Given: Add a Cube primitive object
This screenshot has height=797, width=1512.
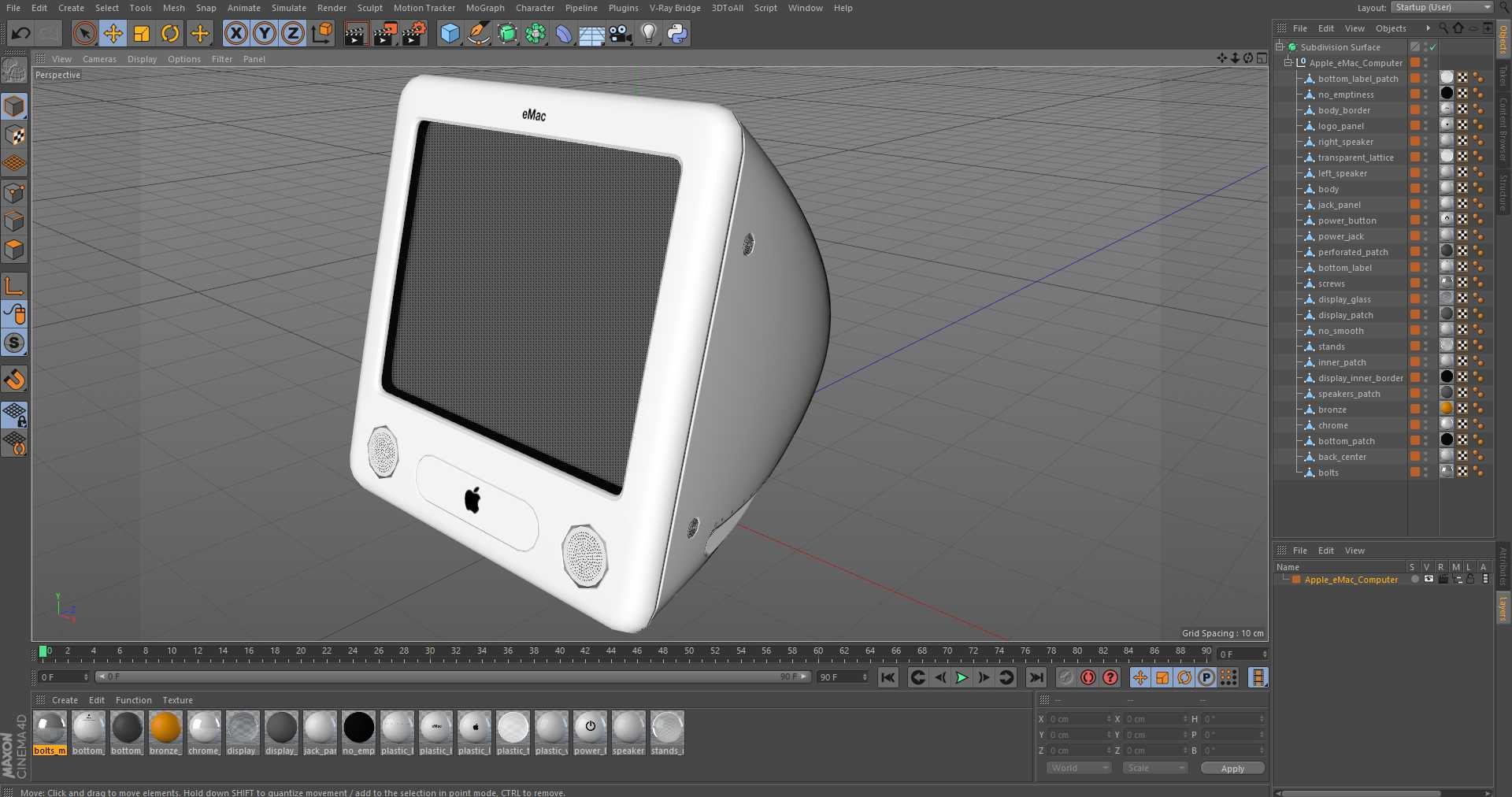Looking at the screenshot, I should [x=450, y=33].
